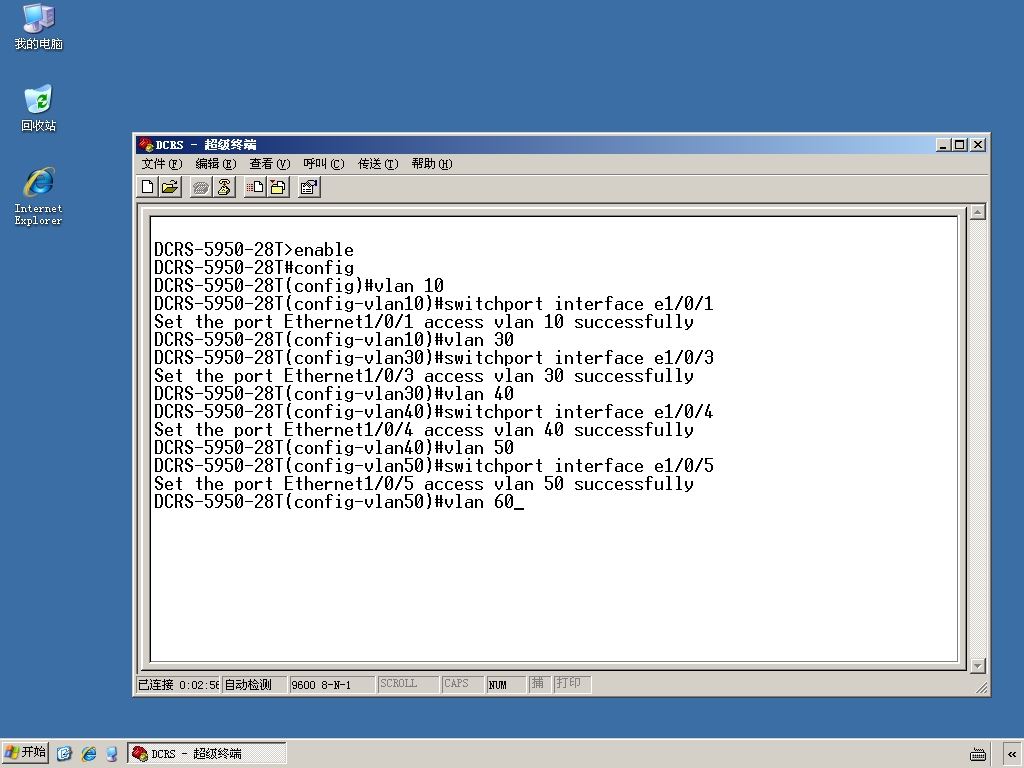Click DCRS - 超级终端 taskbar button

[207, 754]
